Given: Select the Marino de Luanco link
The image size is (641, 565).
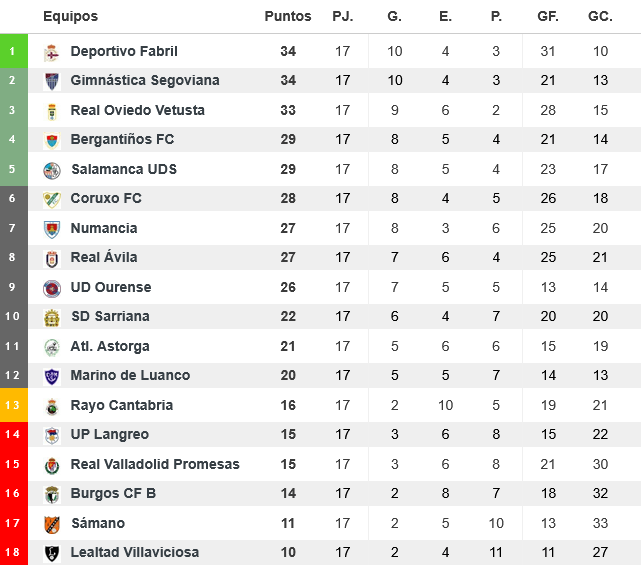Looking at the screenshot, I should point(130,376).
